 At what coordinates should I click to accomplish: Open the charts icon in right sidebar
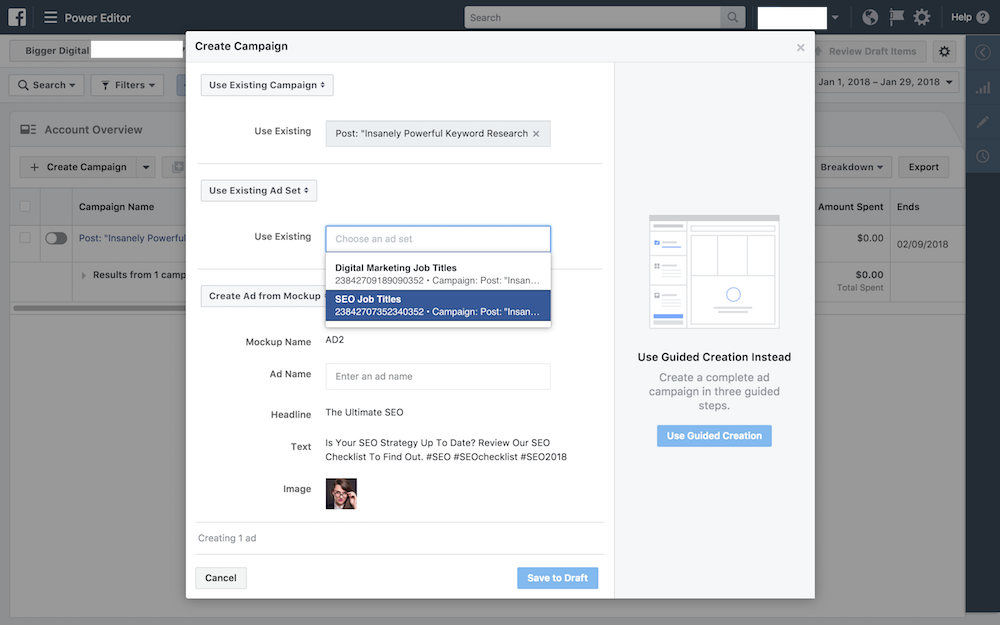coord(983,88)
